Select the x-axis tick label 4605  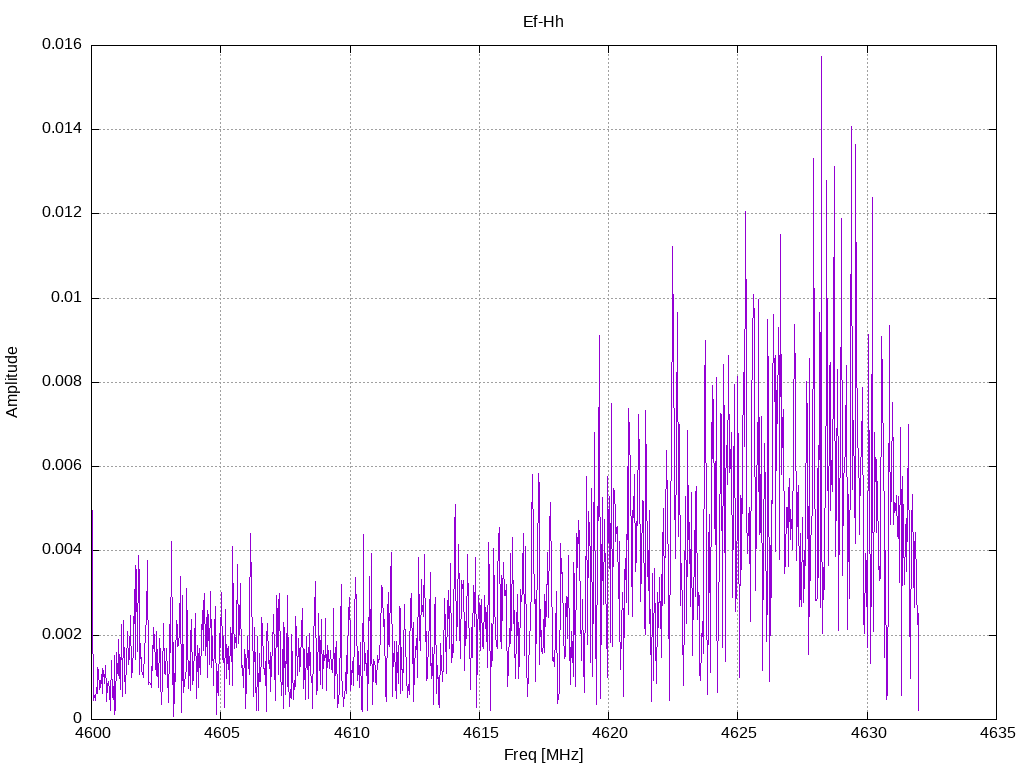coord(221,733)
